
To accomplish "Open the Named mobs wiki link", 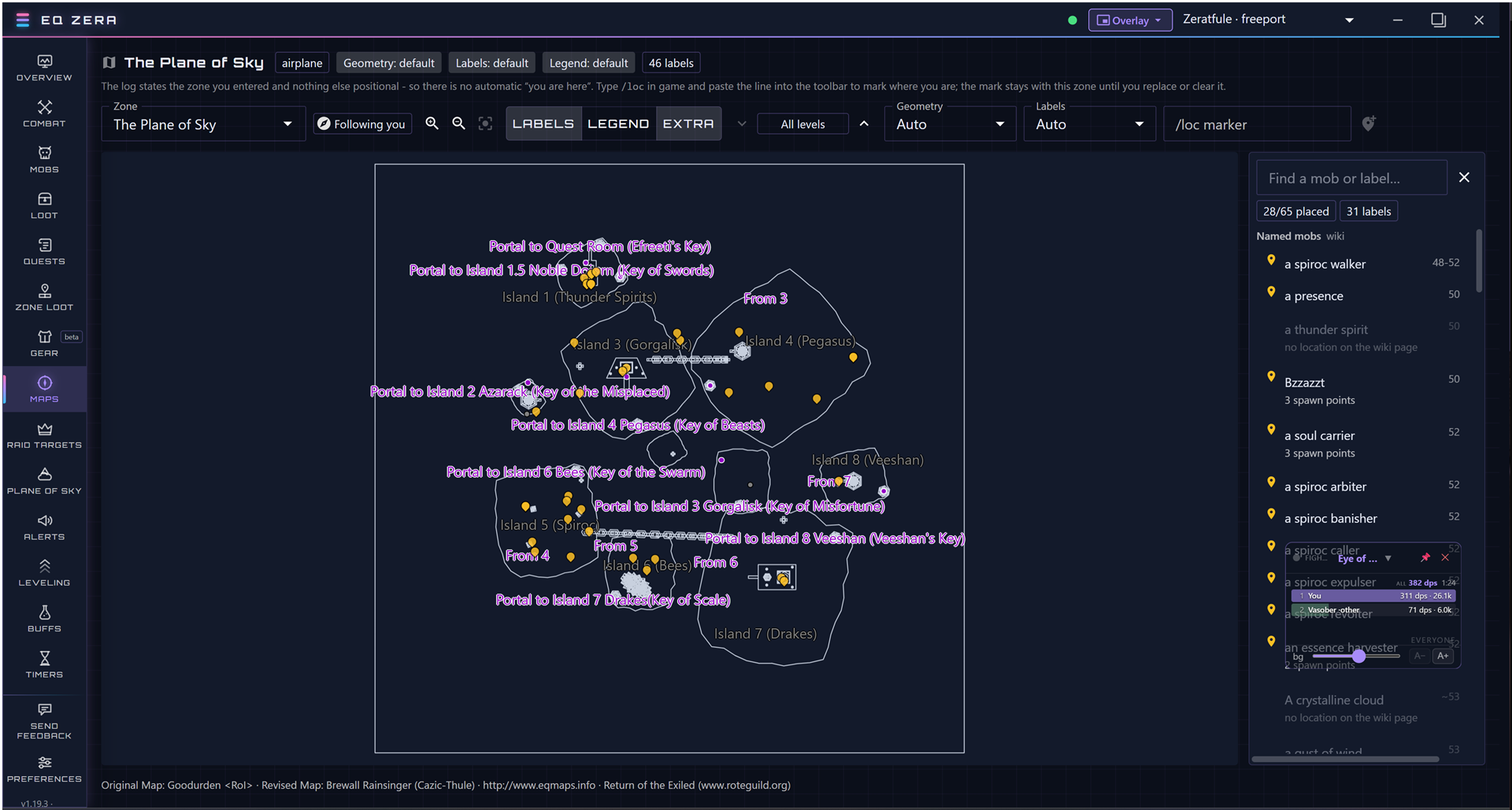I will point(1335,236).
